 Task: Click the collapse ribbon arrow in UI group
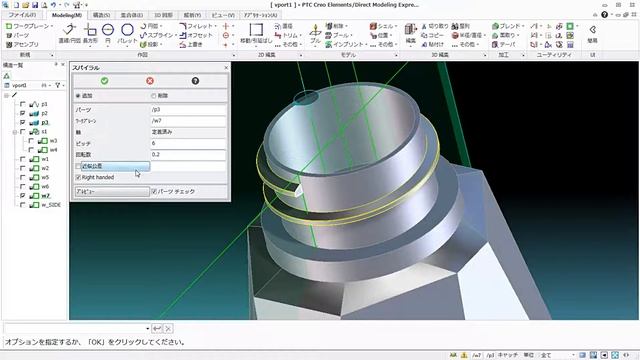tap(592, 30)
